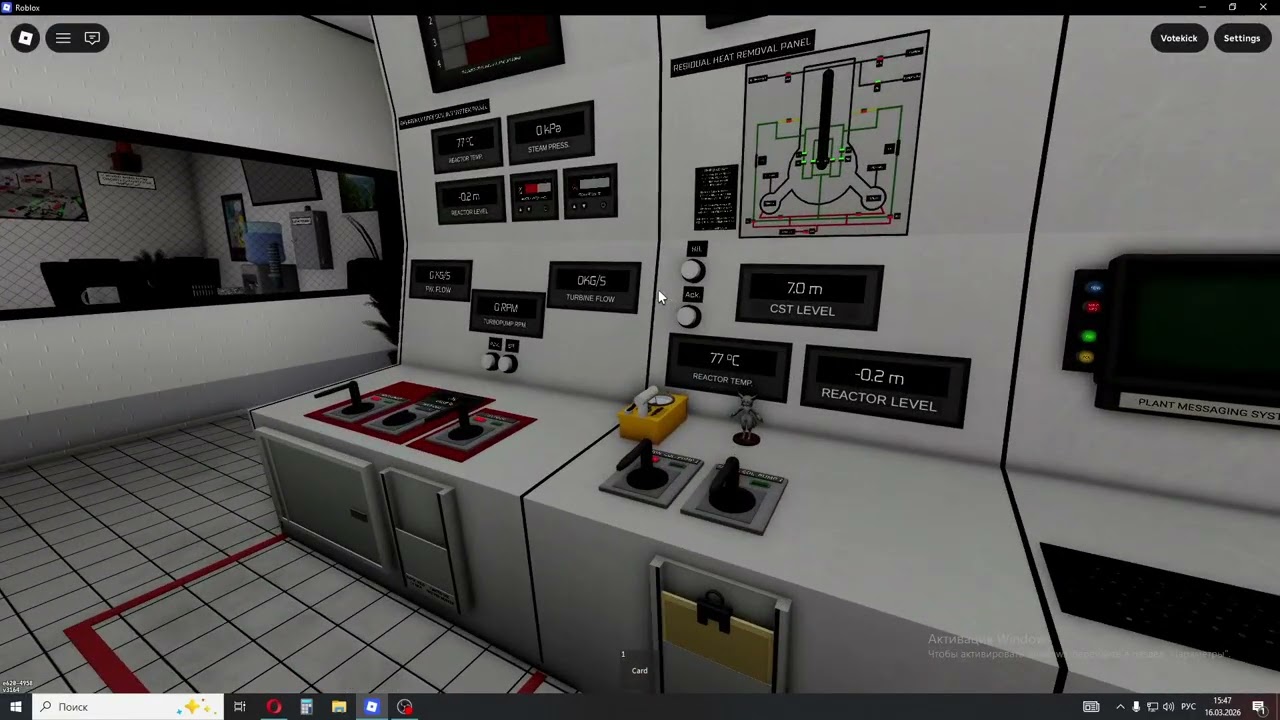Open the touch keyboard tray icon
Screen dimensions: 1280x720
[x=1091, y=707]
